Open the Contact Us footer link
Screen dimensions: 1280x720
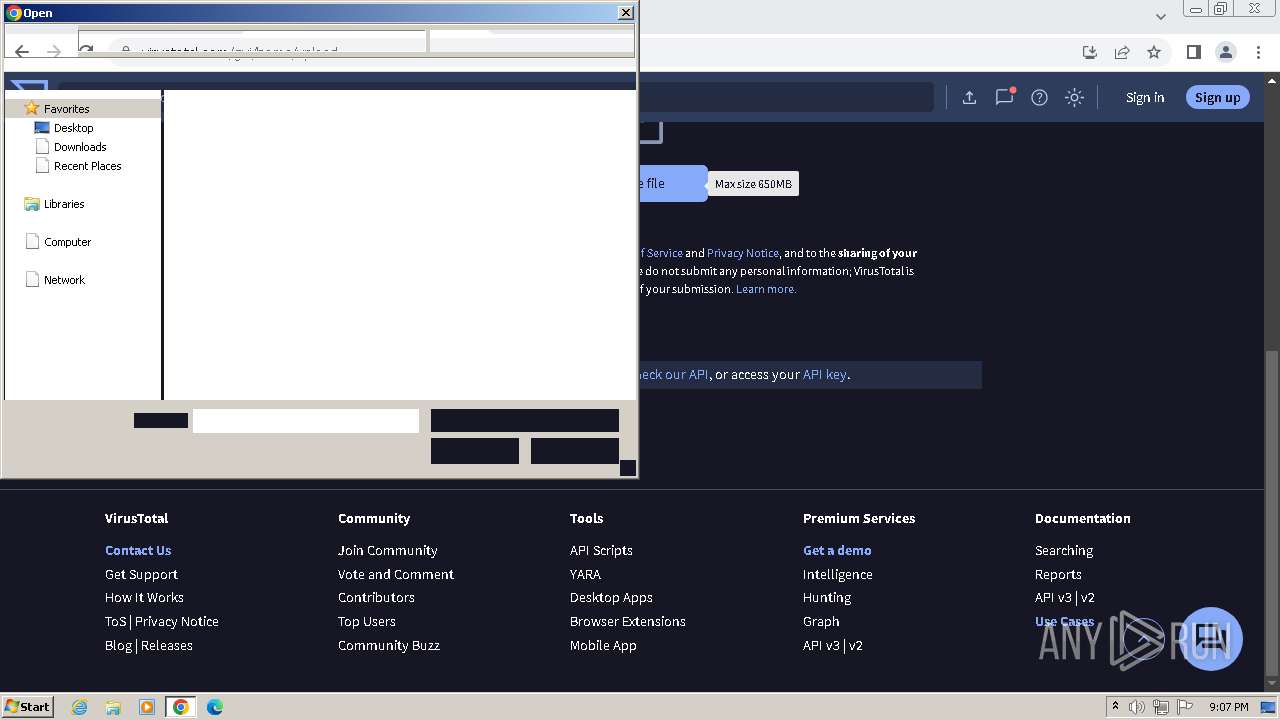138,550
